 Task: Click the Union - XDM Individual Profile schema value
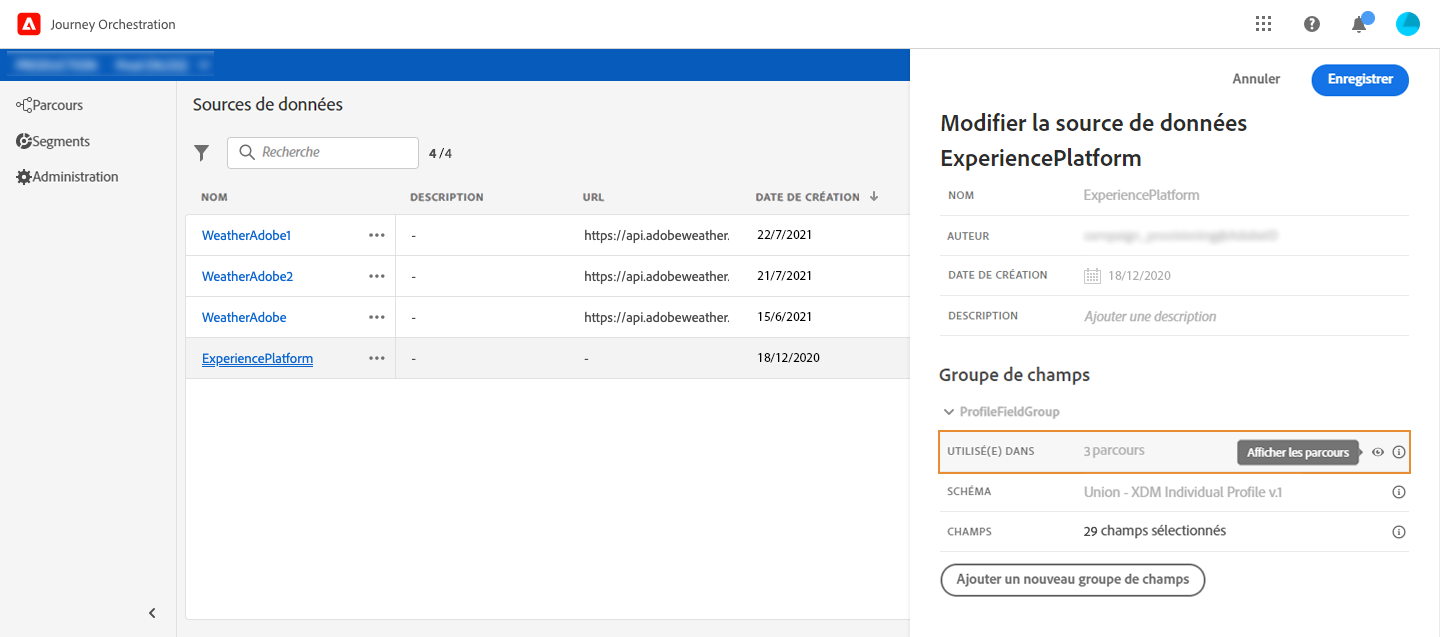click(x=1183, y=492)
